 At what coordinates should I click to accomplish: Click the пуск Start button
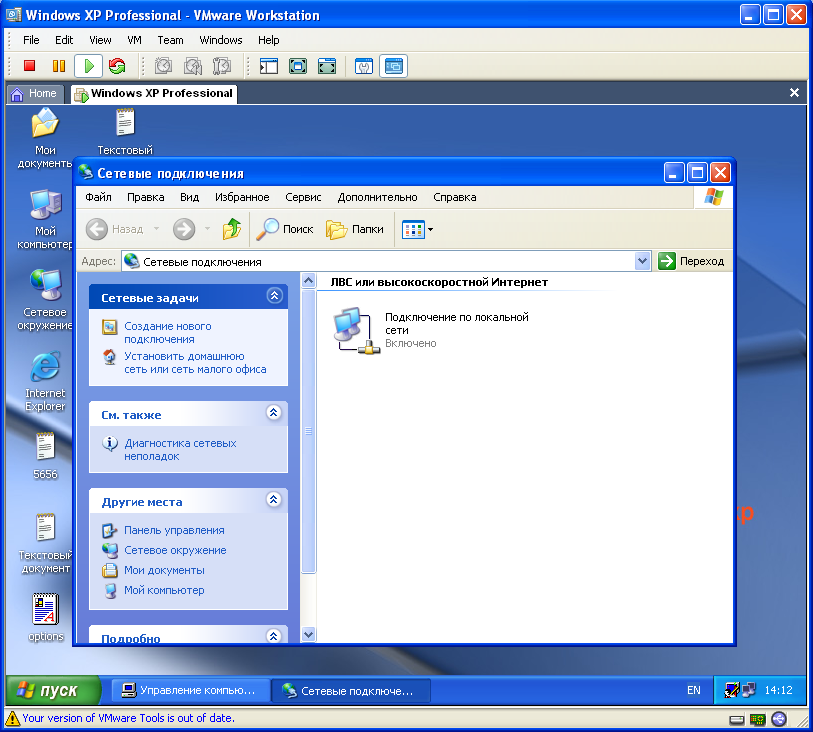[x=53, y=690]
